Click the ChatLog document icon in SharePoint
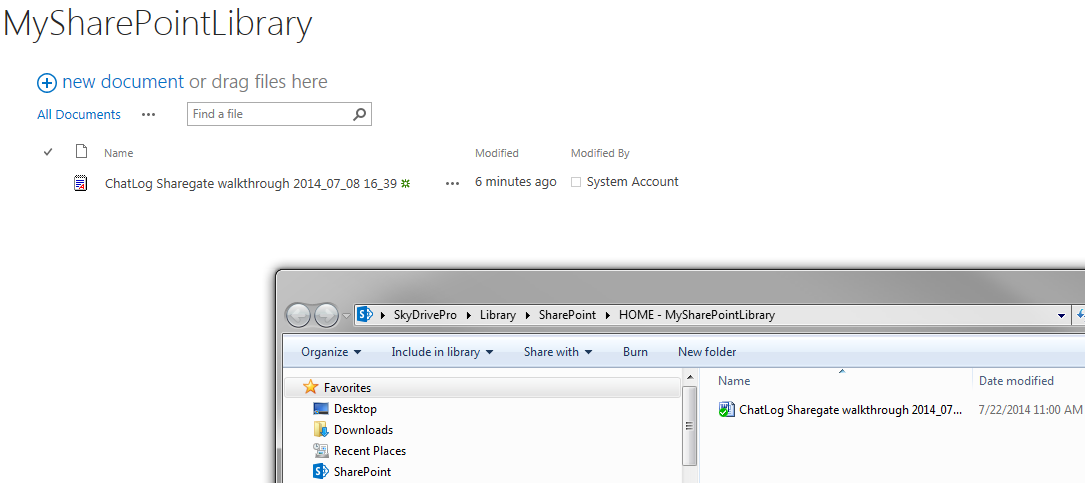The image size is (1085, 483). (x=81, y=183)
